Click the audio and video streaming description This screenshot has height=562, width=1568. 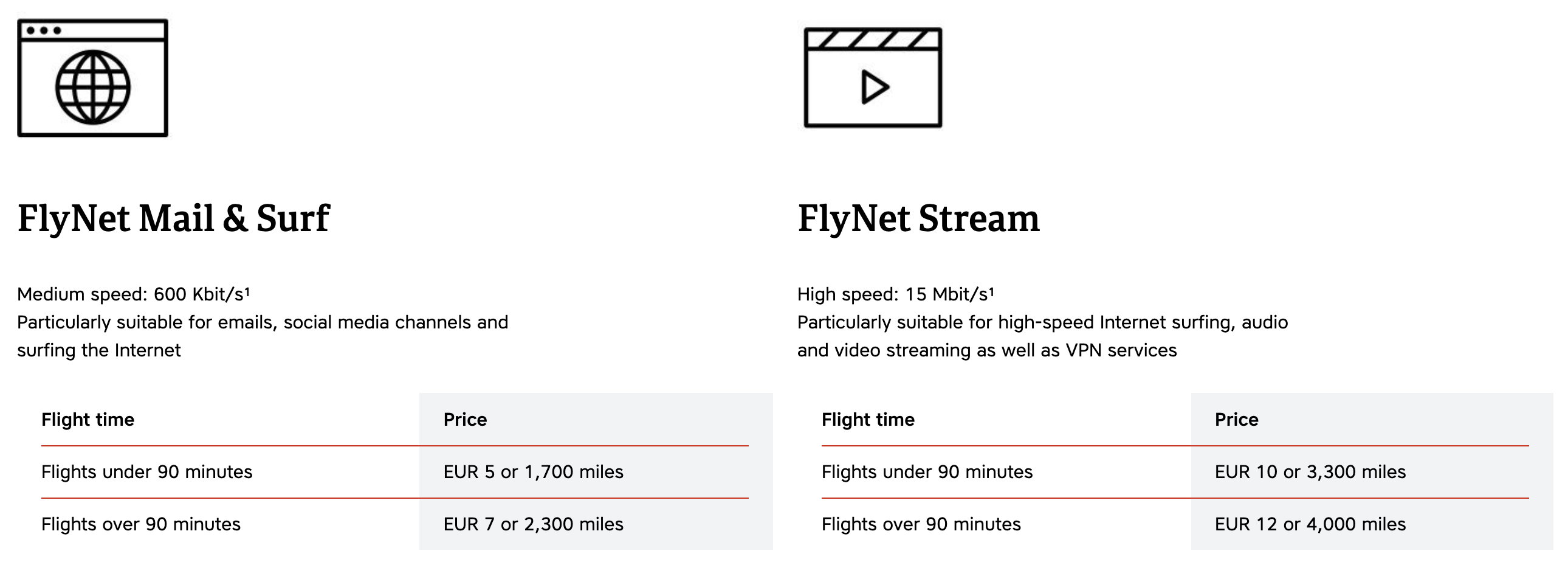click(x=1042, y=336)
